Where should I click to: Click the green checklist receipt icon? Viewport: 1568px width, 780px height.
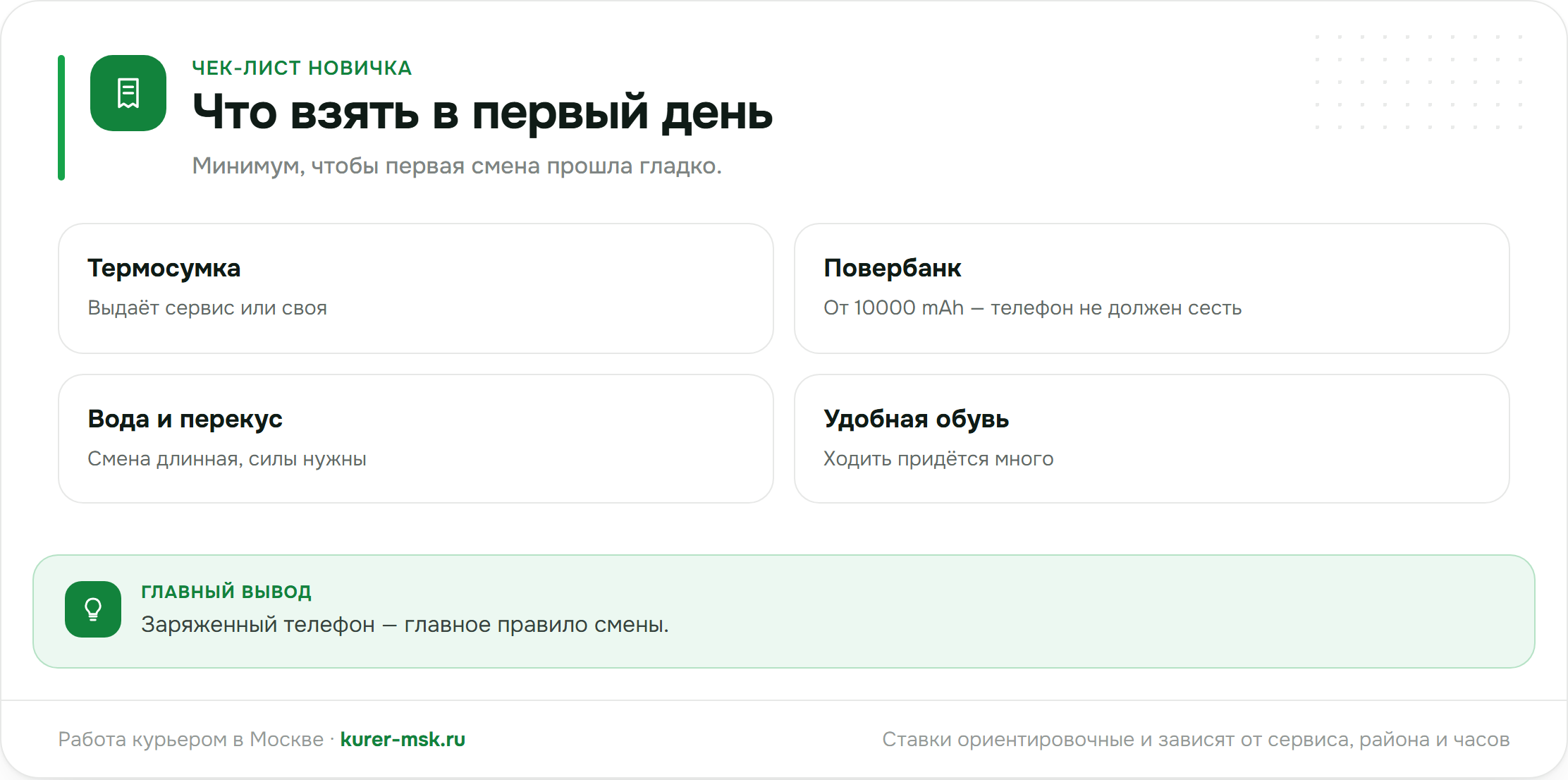(128, 93)
